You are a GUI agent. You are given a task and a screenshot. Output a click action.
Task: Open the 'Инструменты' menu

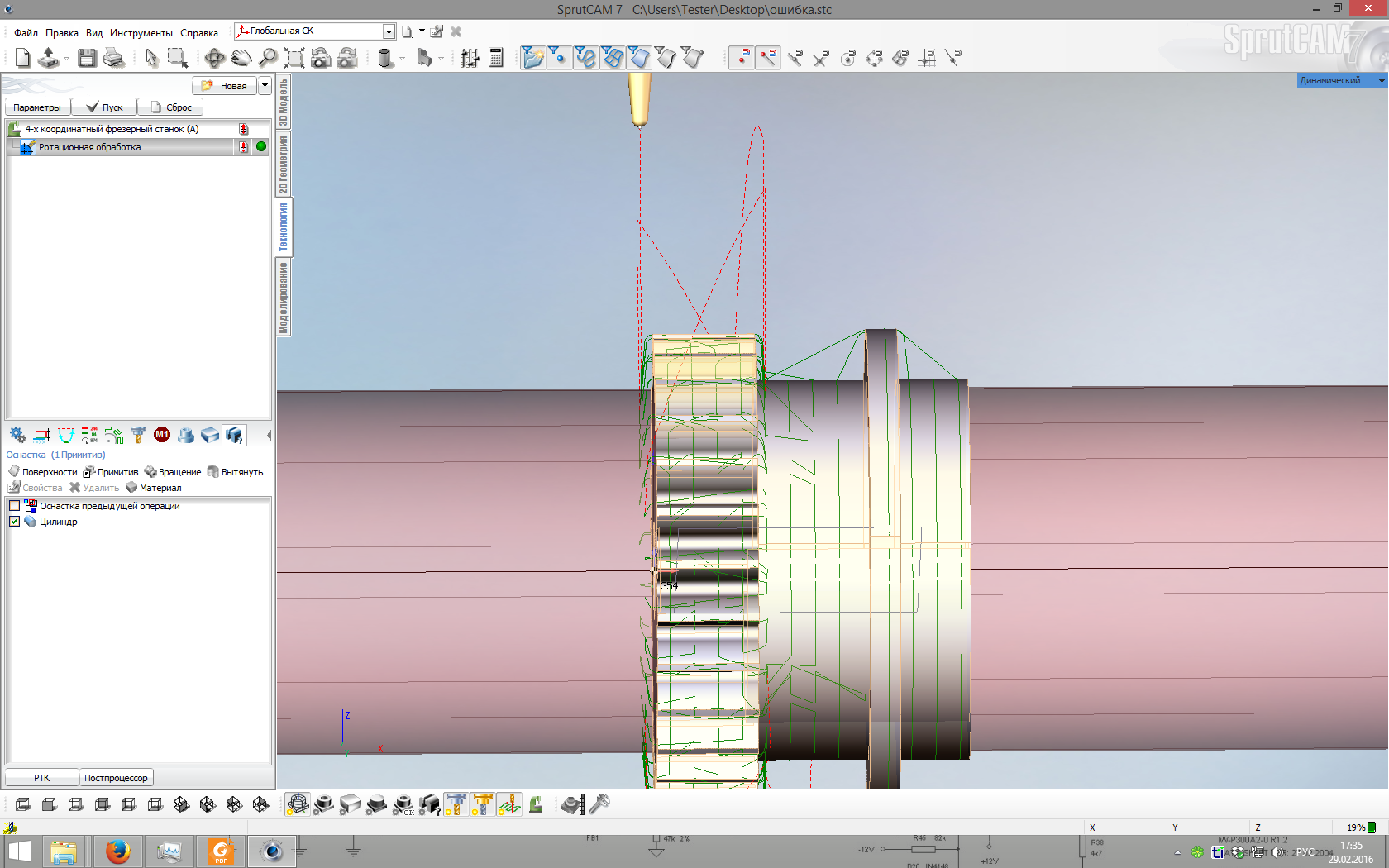coord(141,33)
